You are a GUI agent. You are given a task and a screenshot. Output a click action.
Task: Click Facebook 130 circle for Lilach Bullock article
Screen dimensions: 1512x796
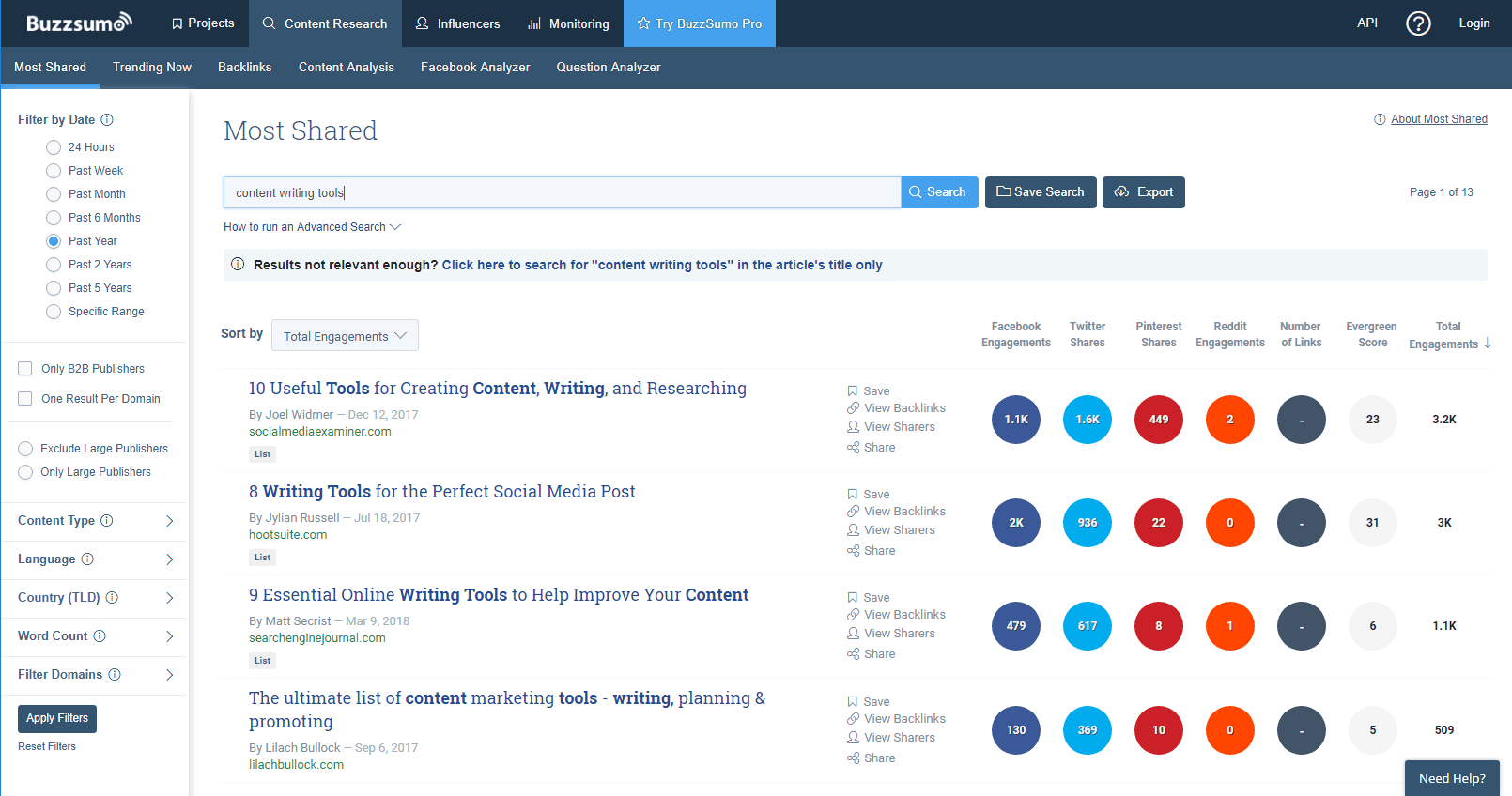click(x=1016, y=730)
